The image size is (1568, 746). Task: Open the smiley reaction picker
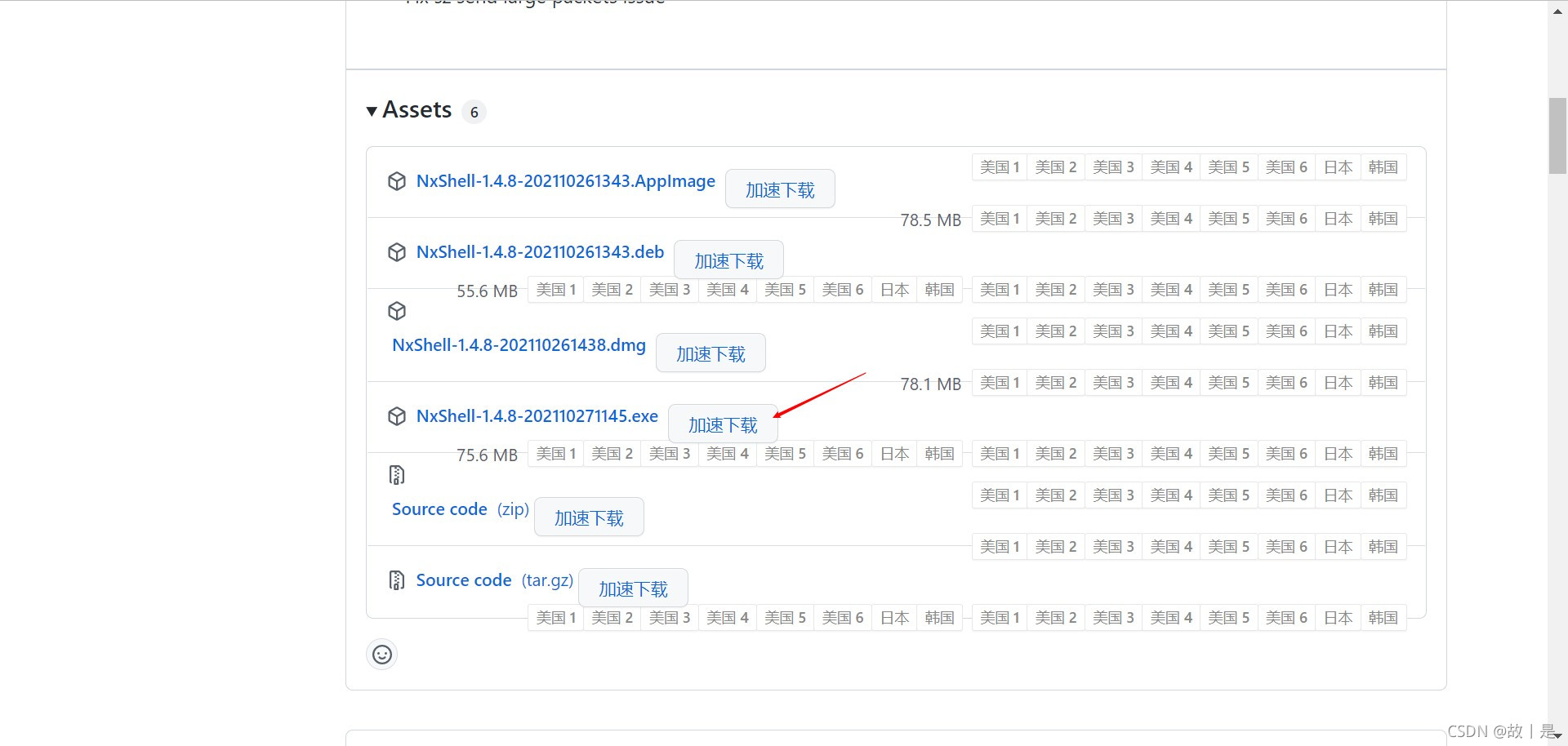click(x=382, y=655)
